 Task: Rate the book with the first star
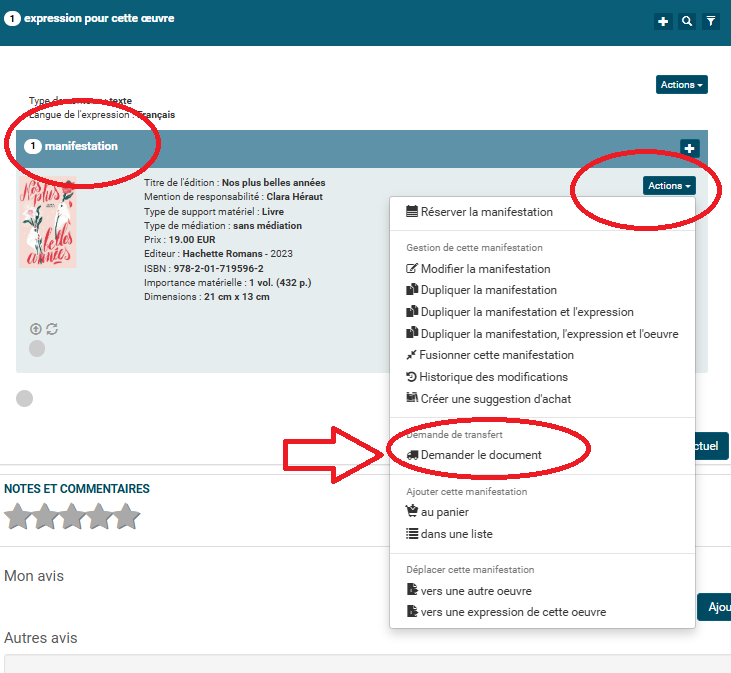click(18, 517)
